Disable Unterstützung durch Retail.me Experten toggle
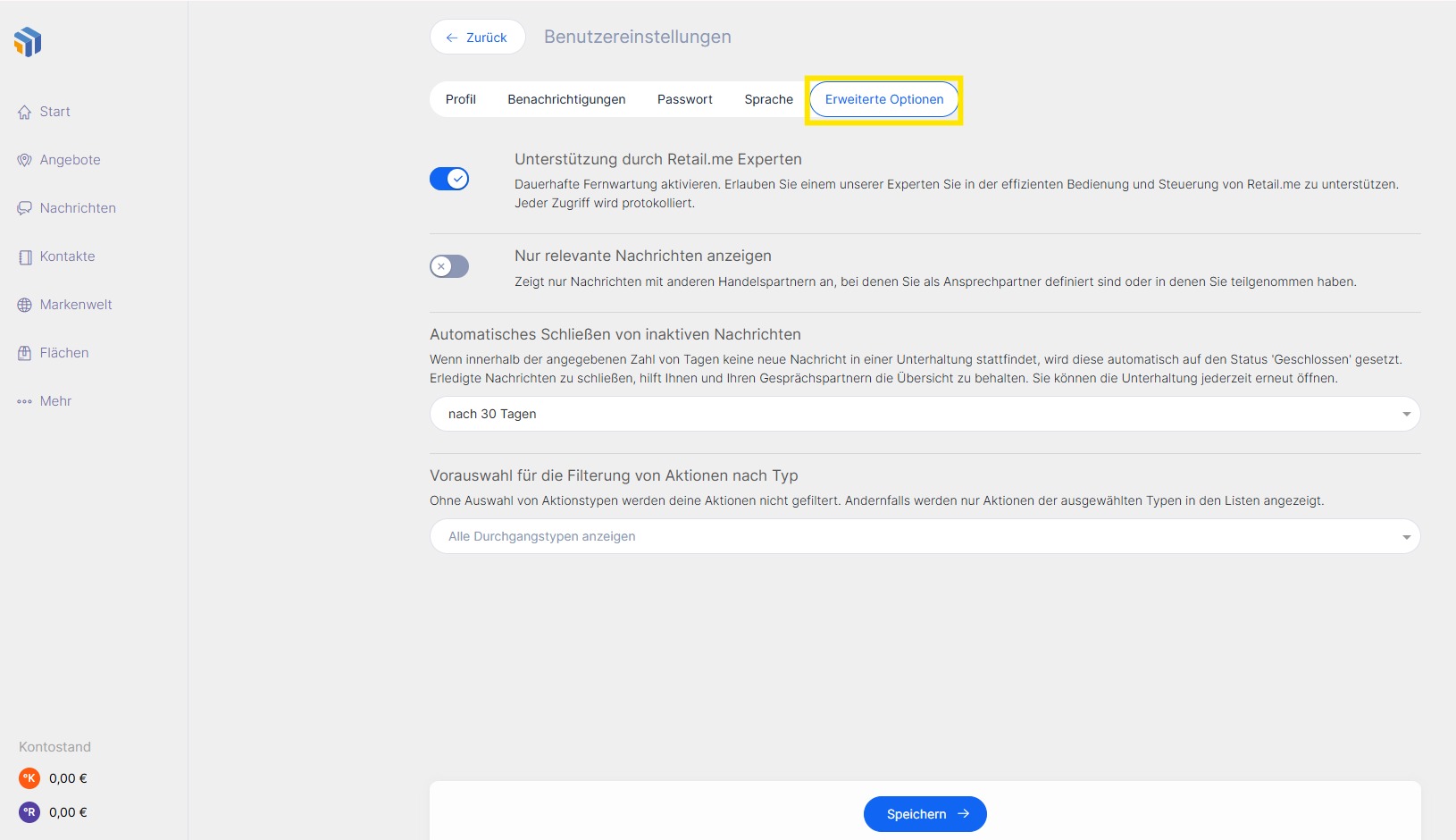This screenshot has height=840, width=1456. coord(449,179)
